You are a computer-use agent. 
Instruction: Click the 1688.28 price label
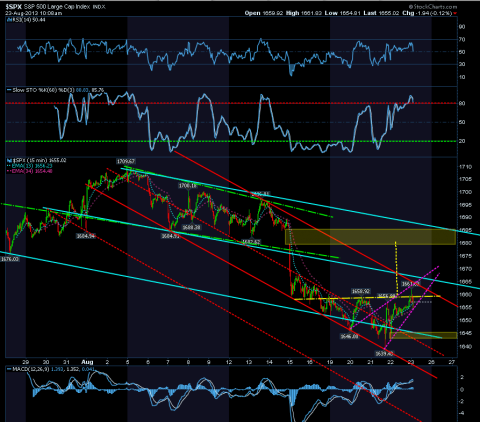191,227
